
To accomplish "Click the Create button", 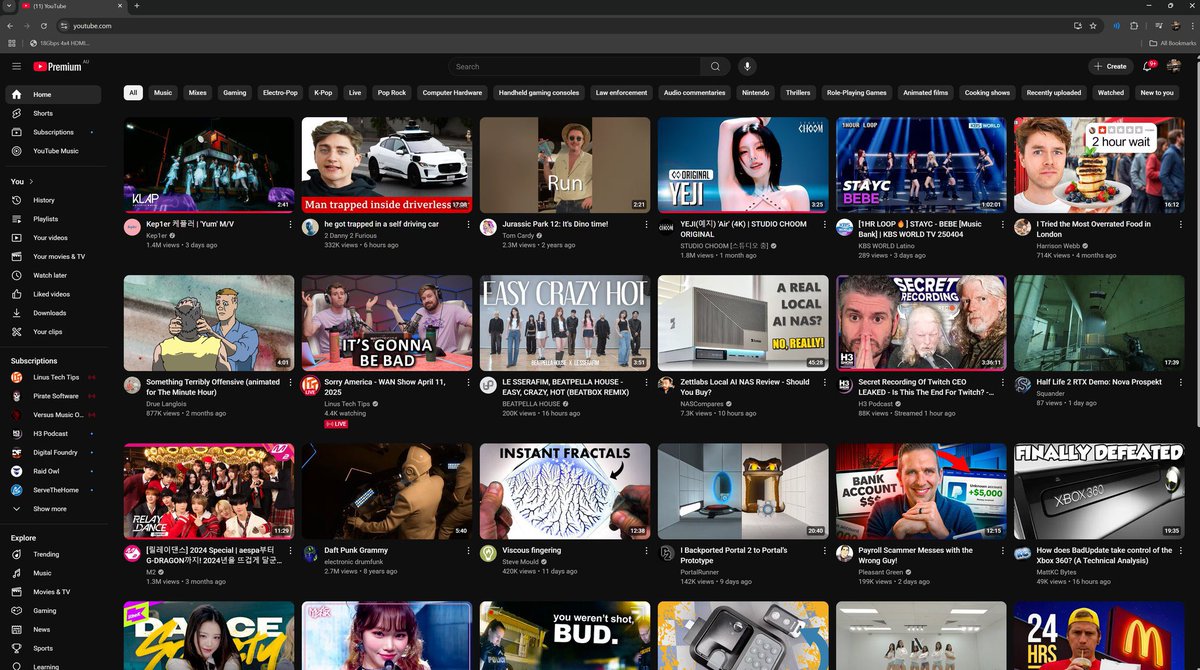I will coord(1110,66).
